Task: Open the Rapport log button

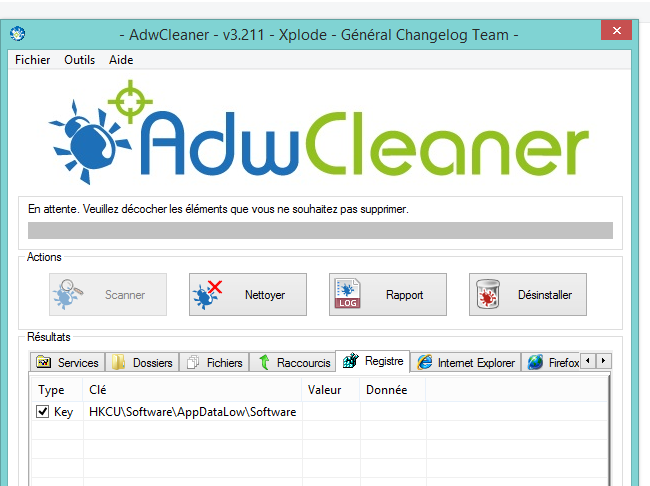Action: pos(388,294)
